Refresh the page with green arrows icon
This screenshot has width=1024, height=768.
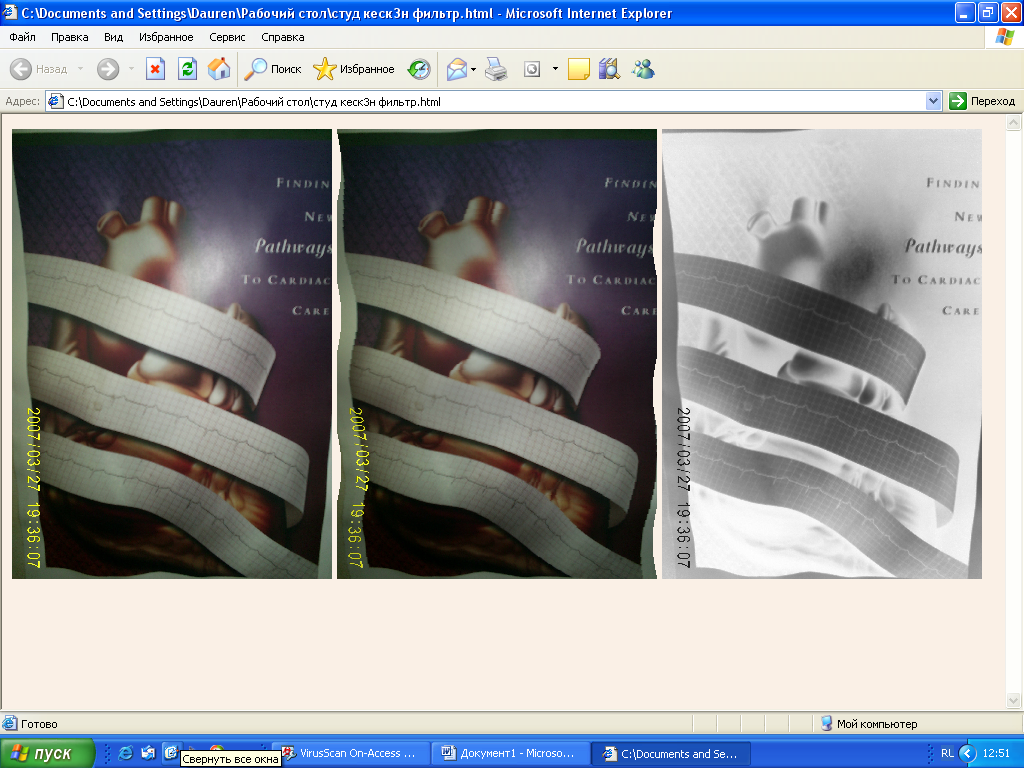click(187, 69)
